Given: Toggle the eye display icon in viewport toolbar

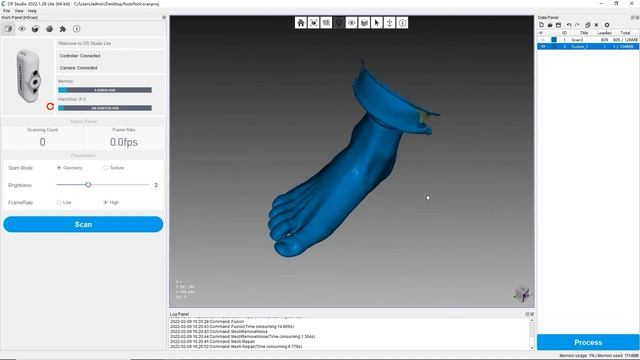Looking at the screenshot, I should pyautogui.click(x=351, y=23).
